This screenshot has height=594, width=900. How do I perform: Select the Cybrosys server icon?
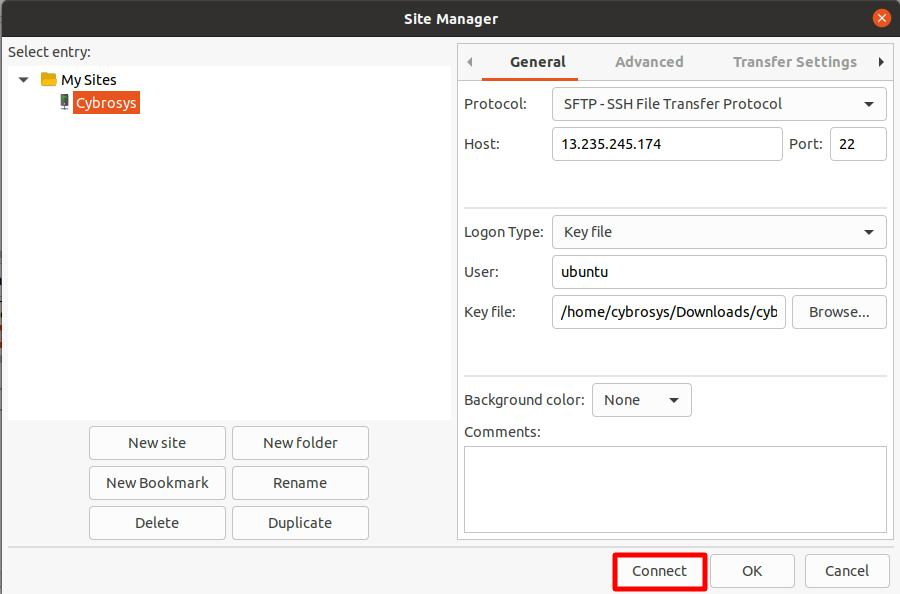62,102
